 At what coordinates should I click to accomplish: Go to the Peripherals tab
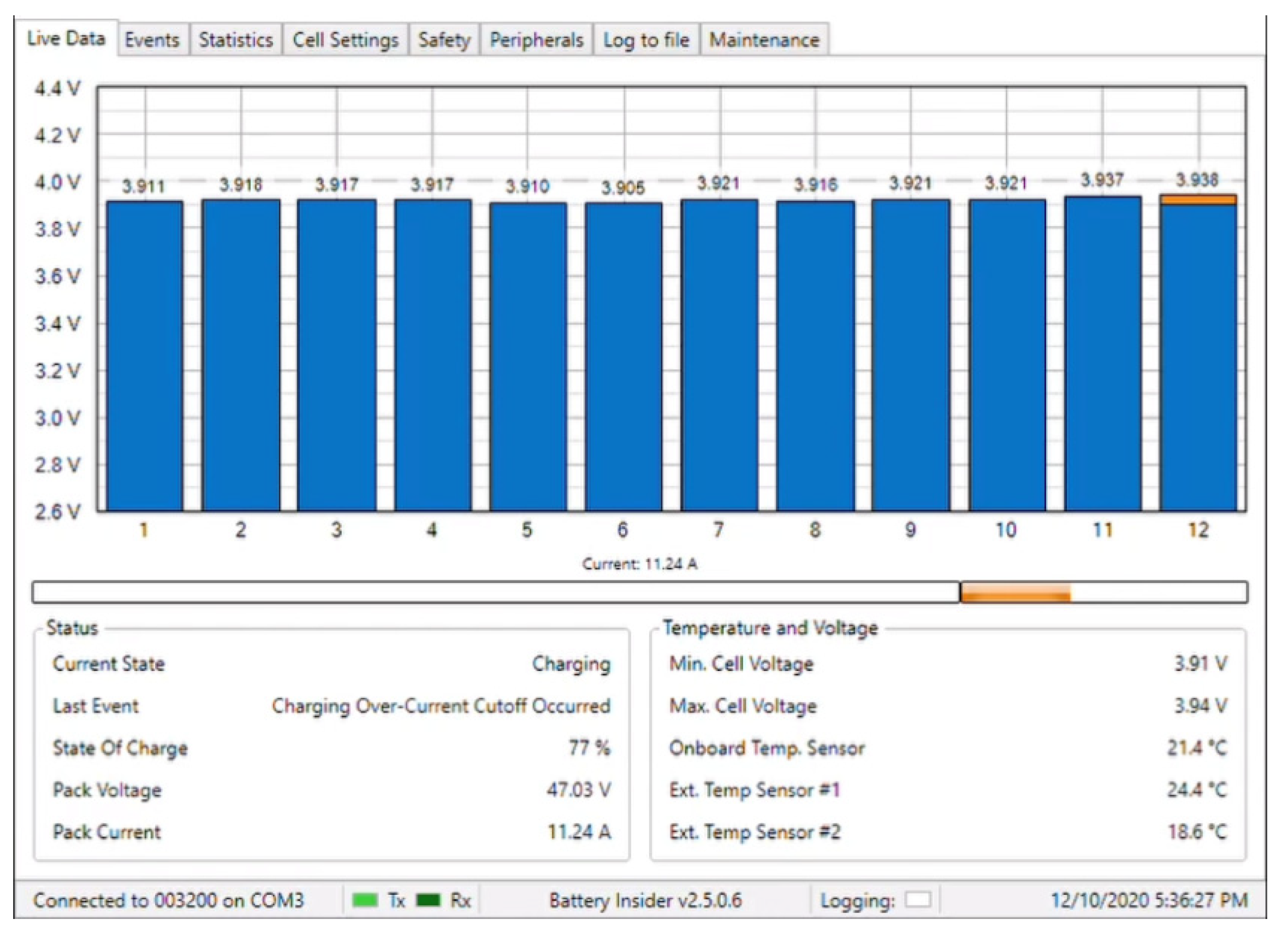536,40
